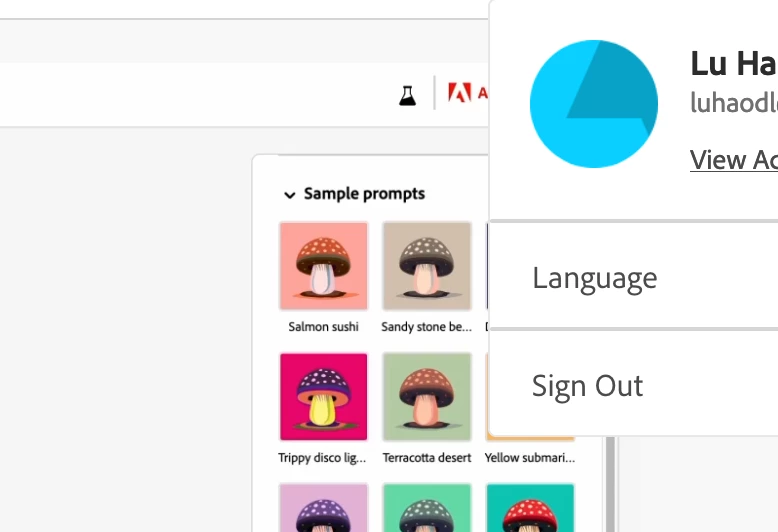
Task: Click the blue profile avatar circle
Action: coord(594,104)
